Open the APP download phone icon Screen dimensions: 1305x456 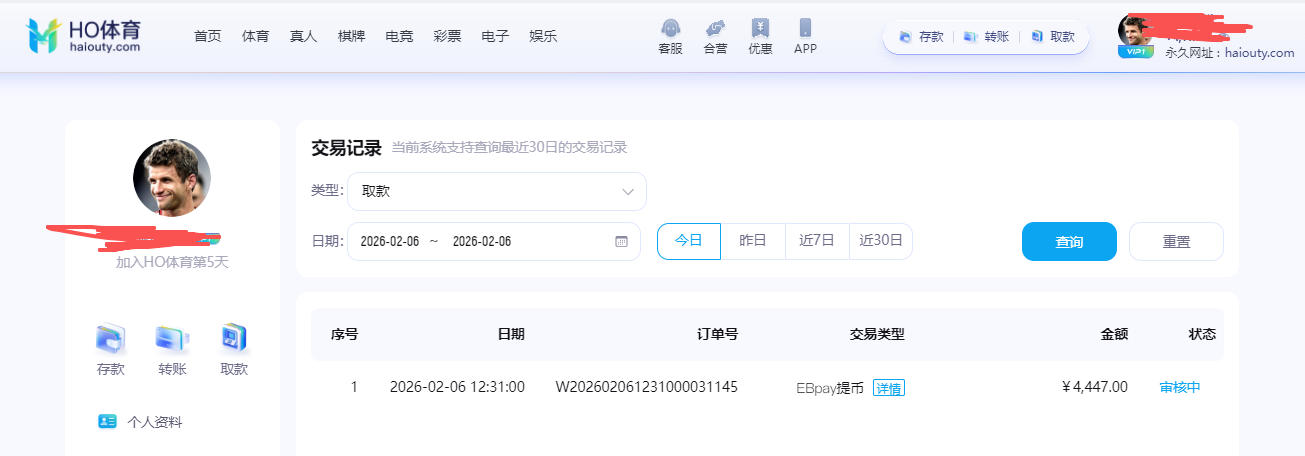805,28
